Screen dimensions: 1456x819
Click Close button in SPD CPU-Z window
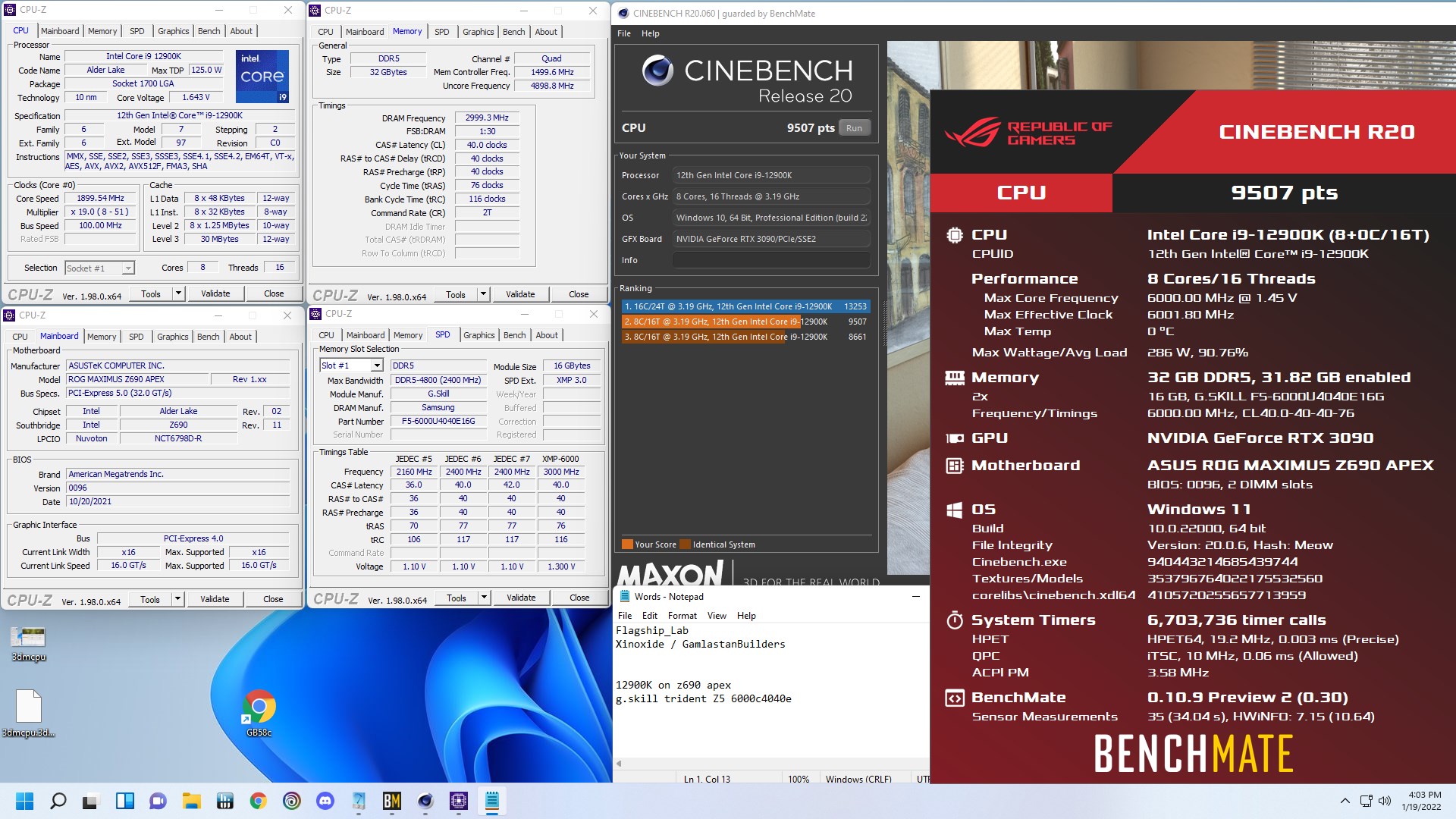point(579,598)
